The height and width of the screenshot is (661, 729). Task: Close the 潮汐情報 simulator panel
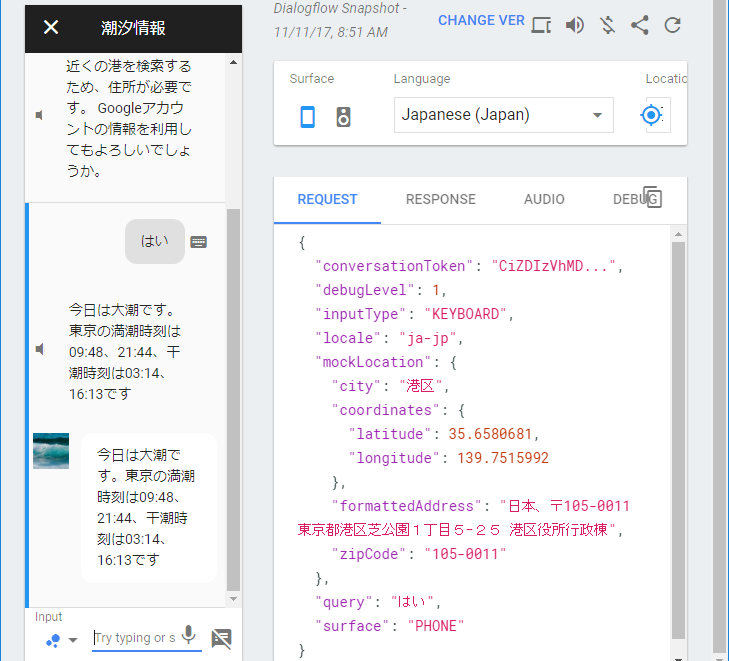51,27
